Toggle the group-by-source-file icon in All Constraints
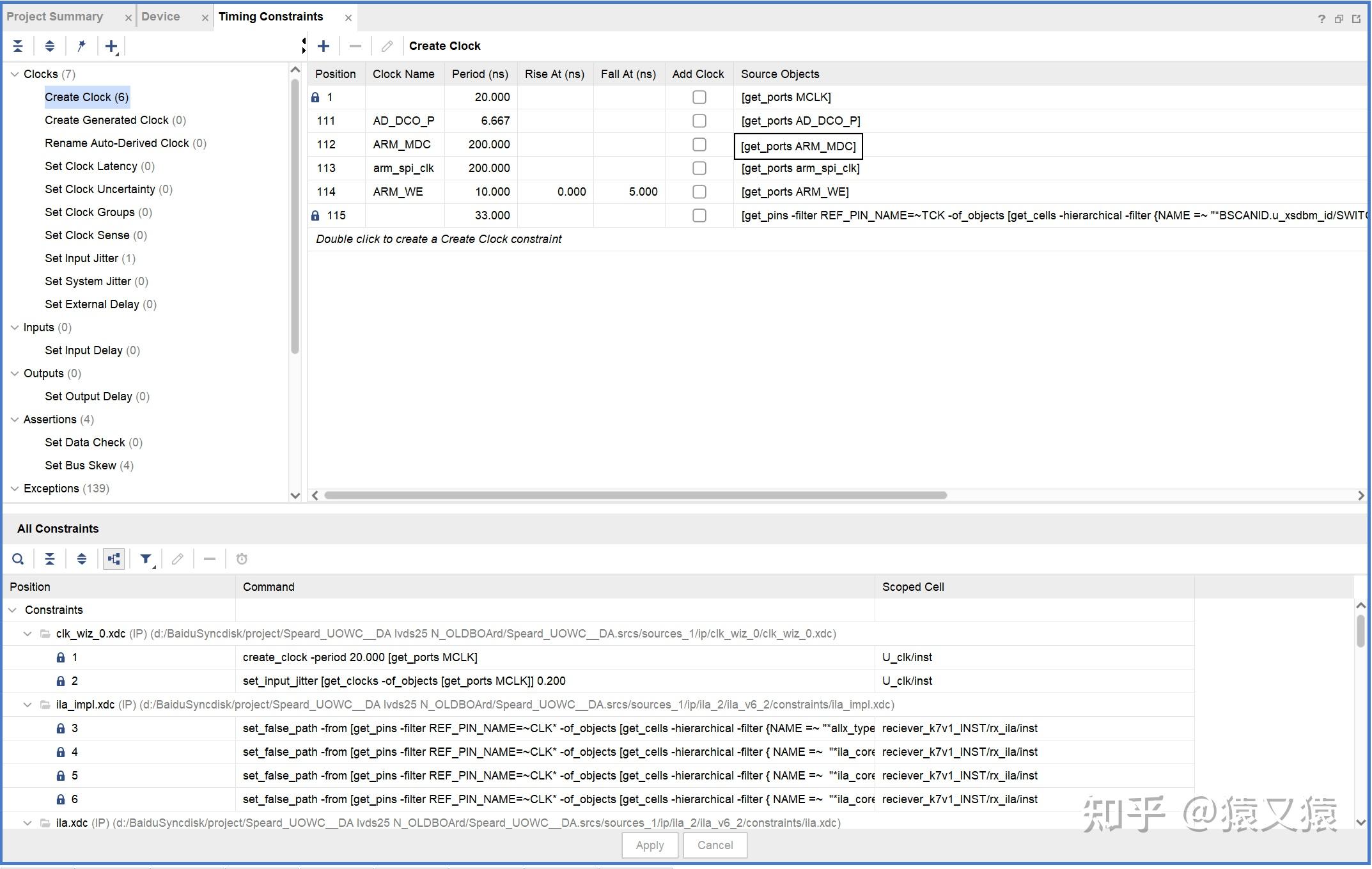1372x869 pixels. (x=114, y=560)
